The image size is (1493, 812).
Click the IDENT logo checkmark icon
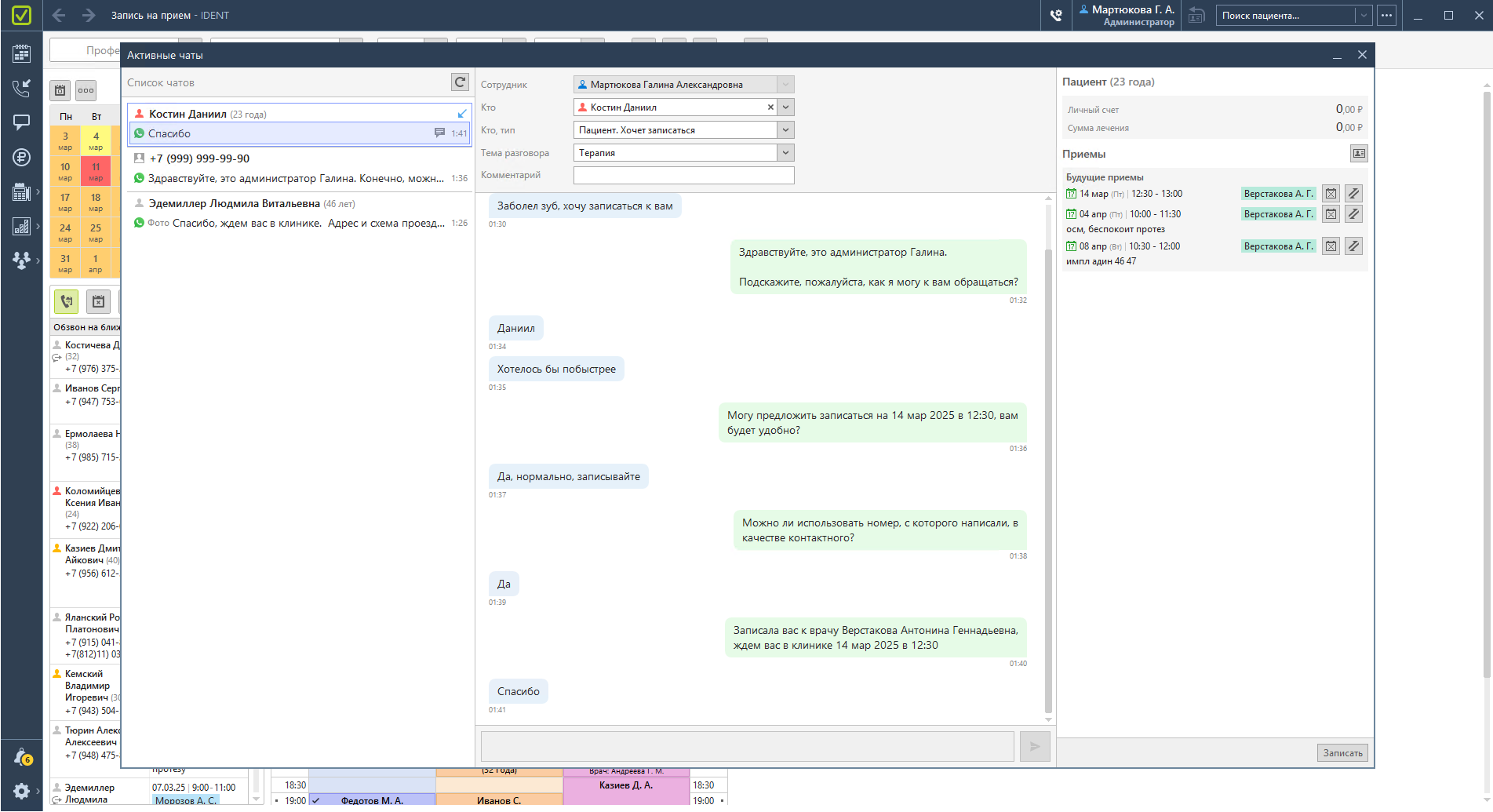[21, 15]
